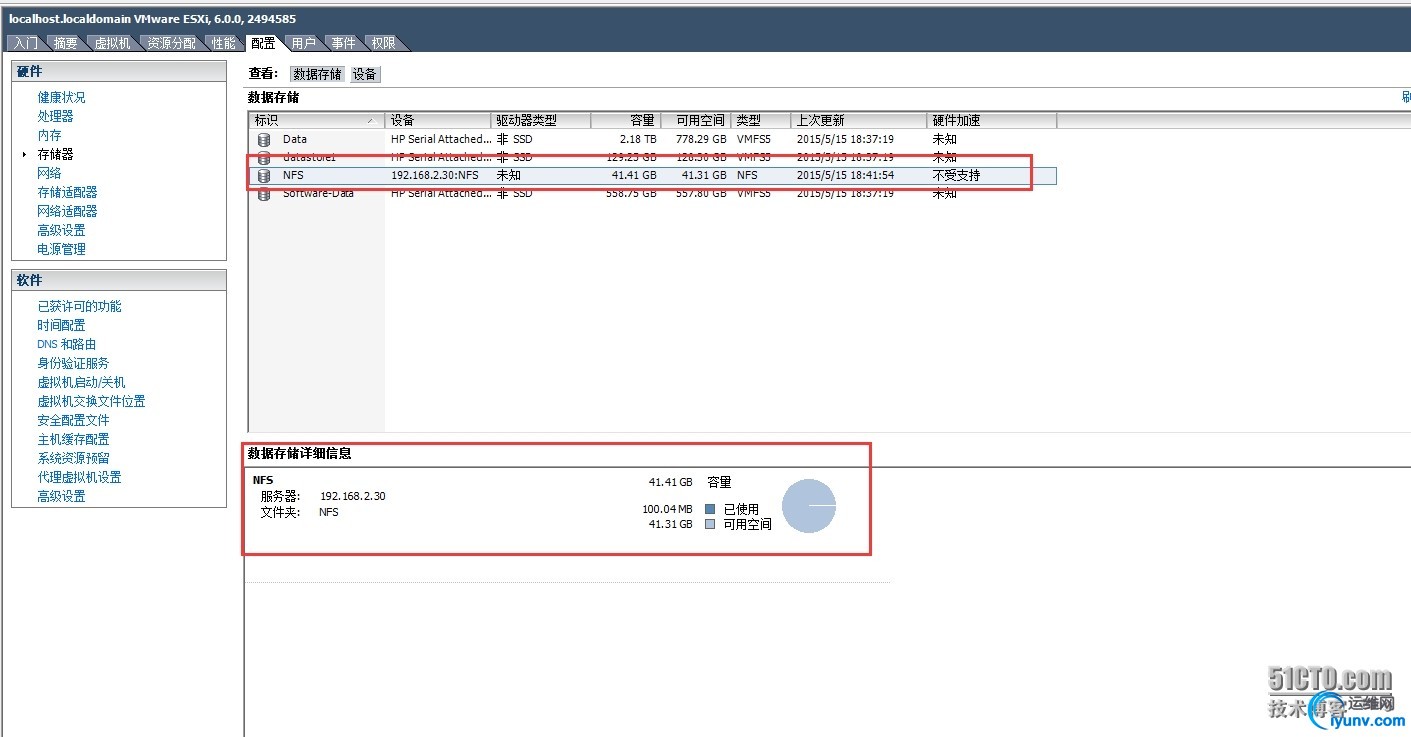This screenshot has height=737, width=1411.
Task: Open 主机缓存配置 settings
Action: coord(74,439)
